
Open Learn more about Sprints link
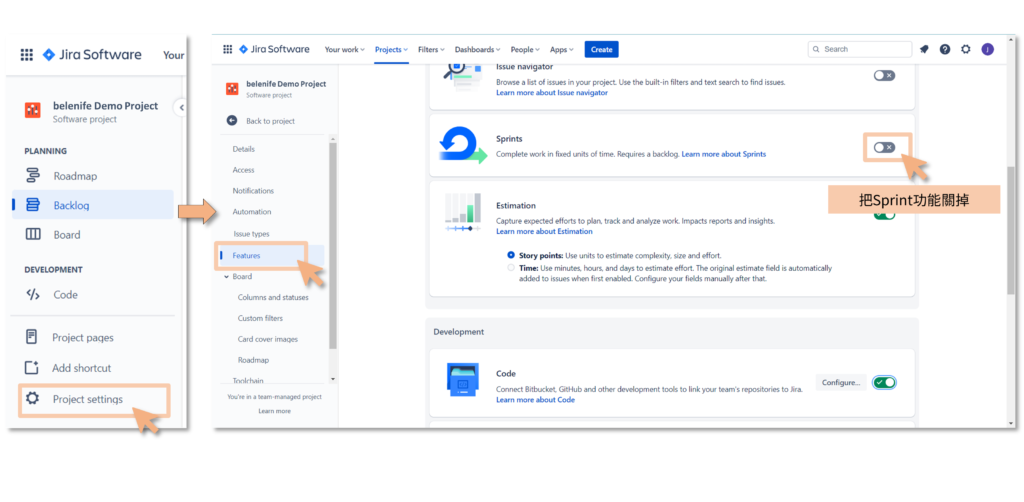724,154
